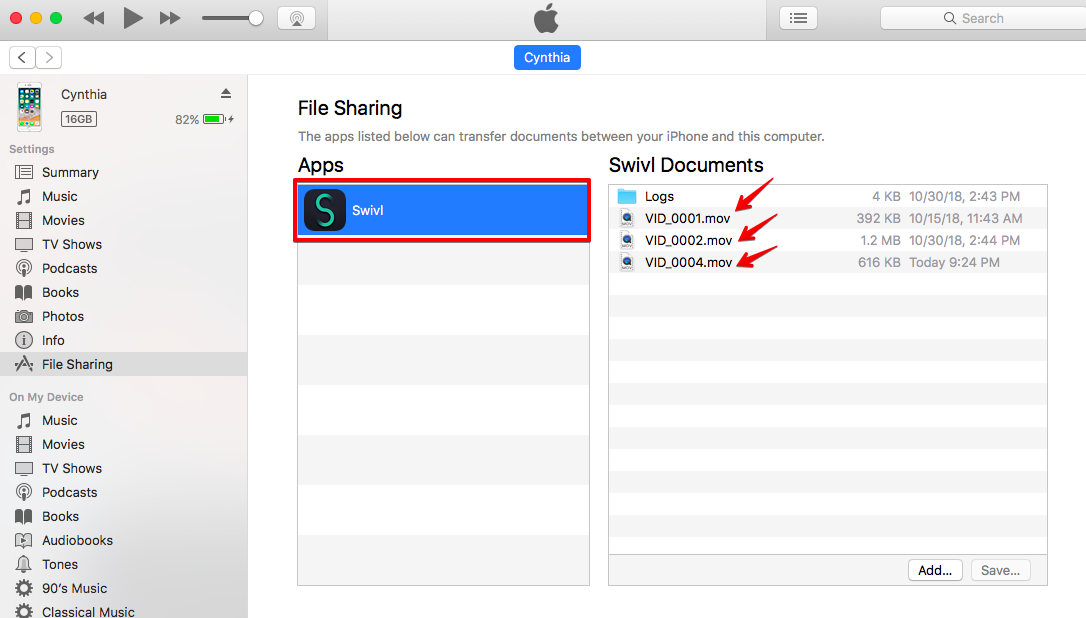Image resolution: width=1086 pixels, height=618 pixels.
Task: Open Photos in Settings sidebar
Action: 63,316
